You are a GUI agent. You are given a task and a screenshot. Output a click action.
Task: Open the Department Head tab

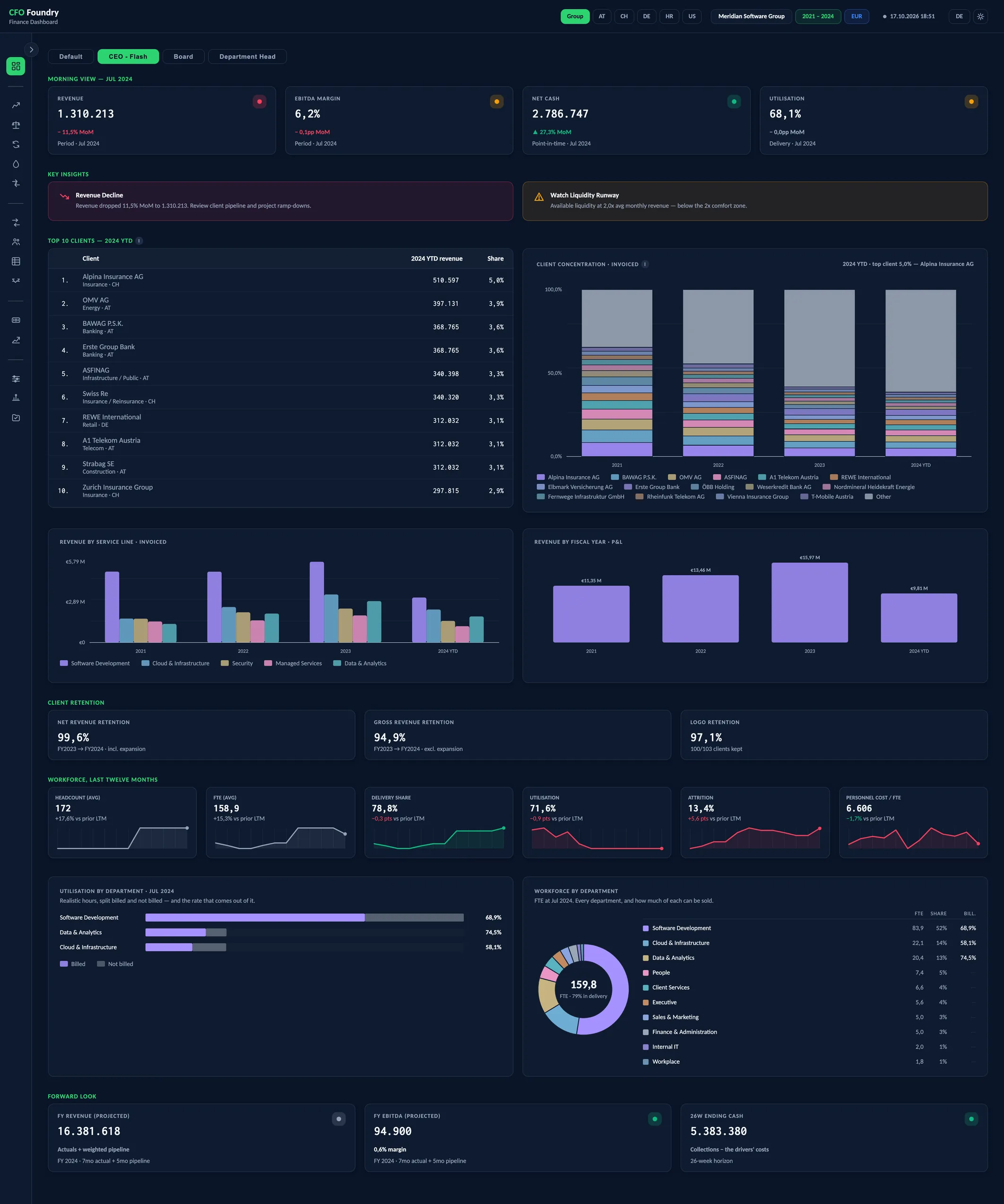[248, 56]
